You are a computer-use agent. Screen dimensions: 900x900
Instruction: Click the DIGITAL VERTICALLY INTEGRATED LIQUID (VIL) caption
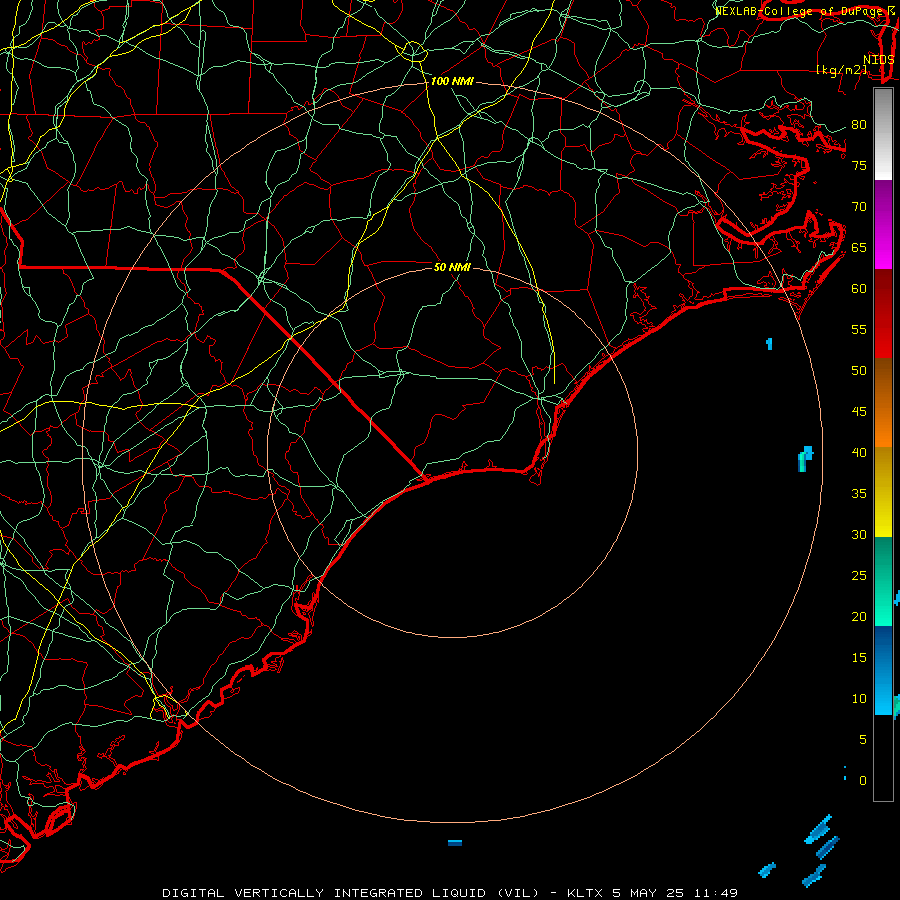pyautogui.click(x=351, y=893)
